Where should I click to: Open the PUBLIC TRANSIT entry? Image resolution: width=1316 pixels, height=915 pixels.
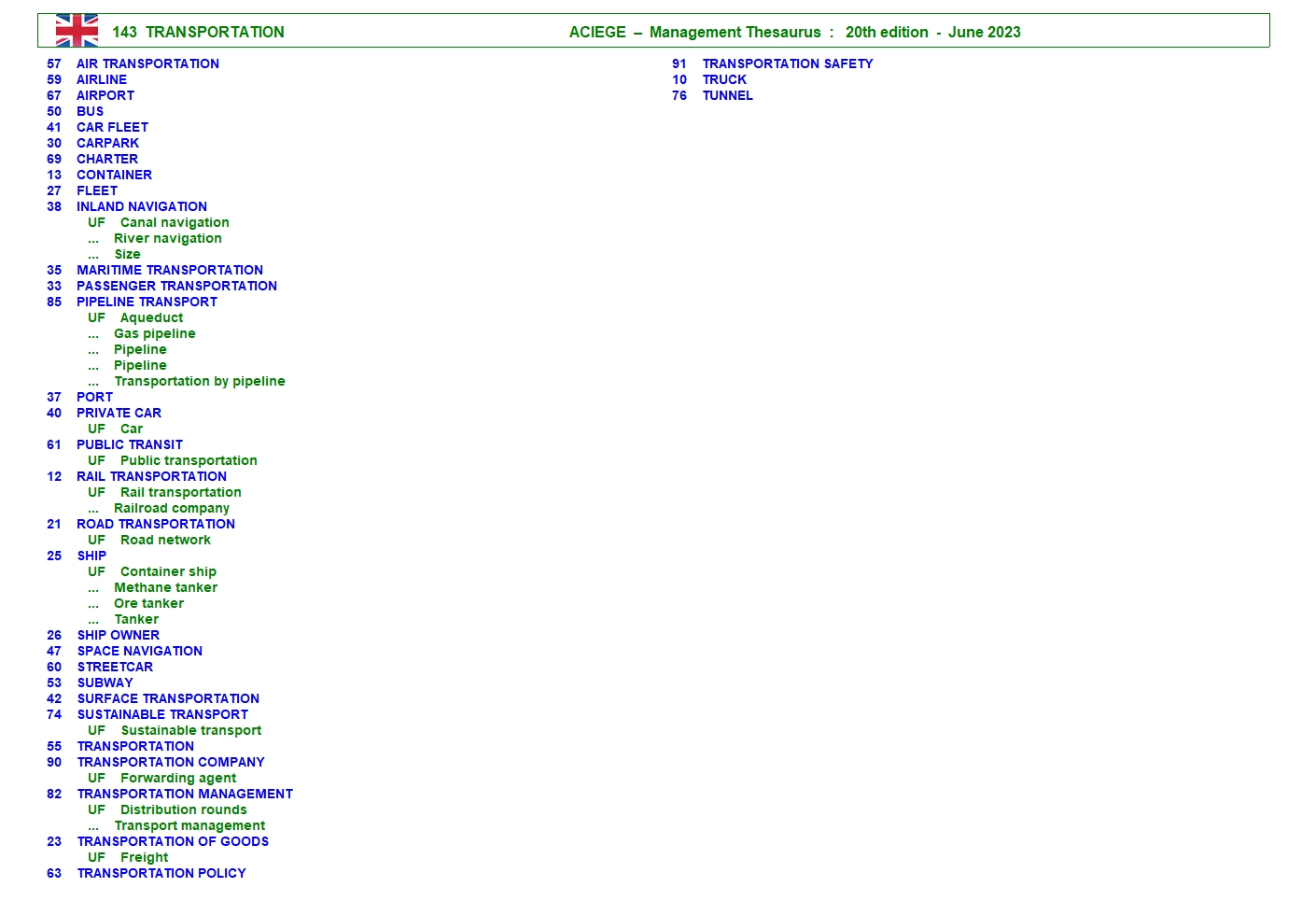(130, 444)
